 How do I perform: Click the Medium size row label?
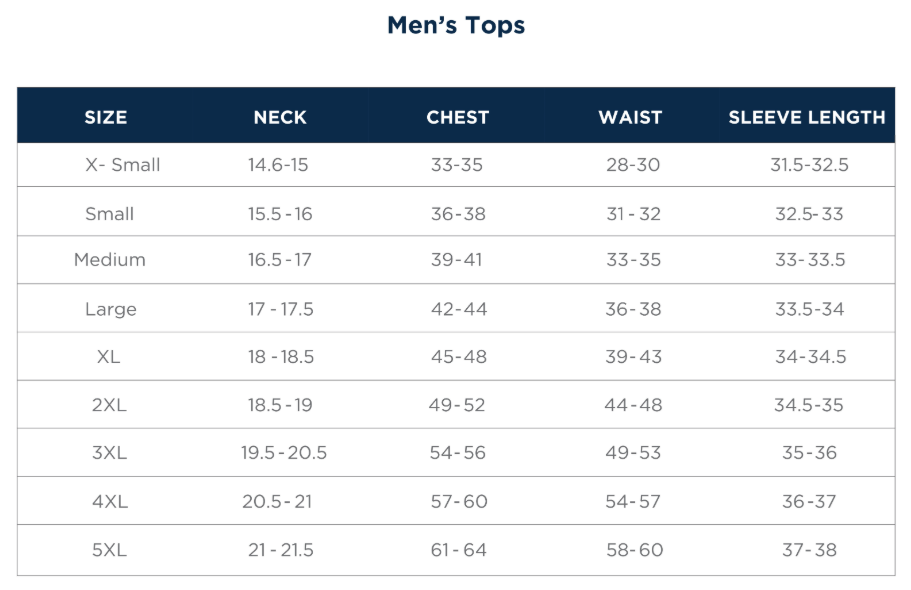pyautogui.click(x=110, y=260)
